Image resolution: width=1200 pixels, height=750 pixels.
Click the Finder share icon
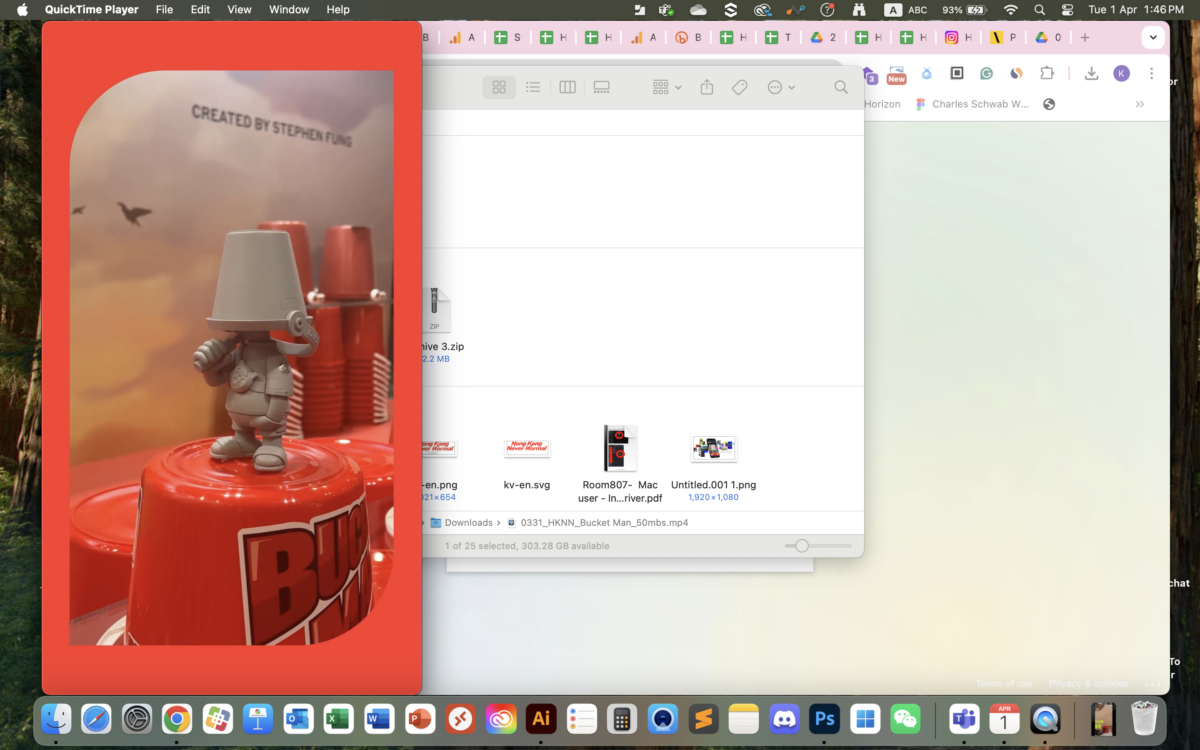(707, 87)
